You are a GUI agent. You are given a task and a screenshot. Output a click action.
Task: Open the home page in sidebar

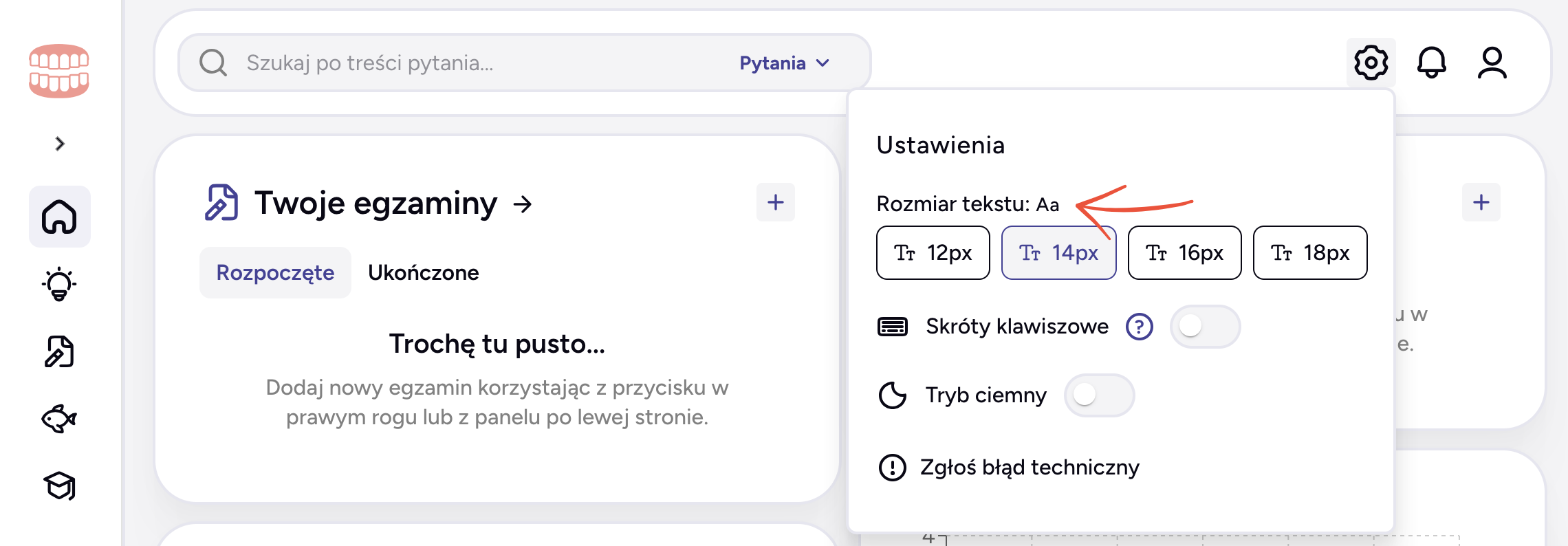[59, 217]
